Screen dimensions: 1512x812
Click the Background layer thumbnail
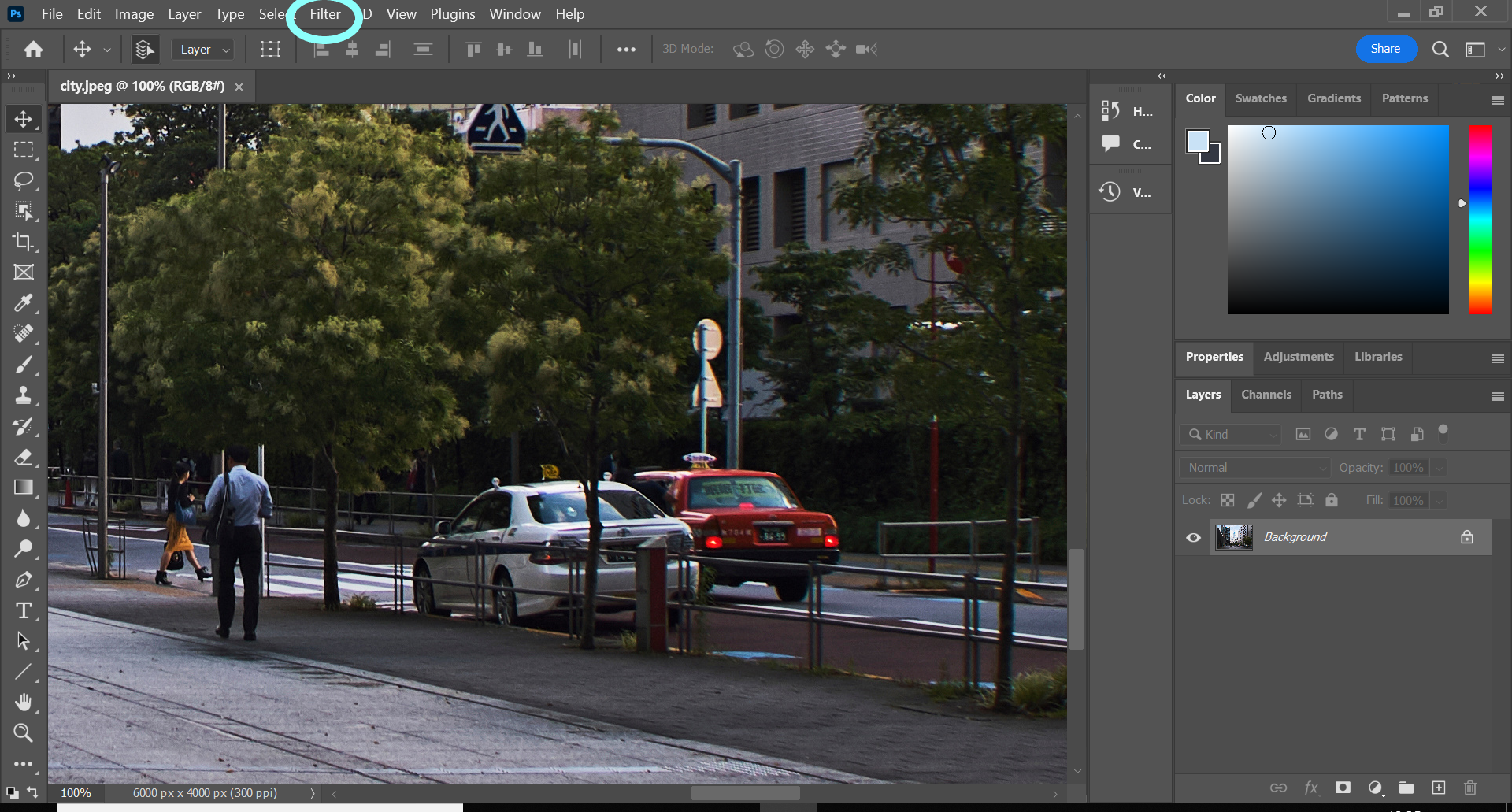click(1234, 537)
